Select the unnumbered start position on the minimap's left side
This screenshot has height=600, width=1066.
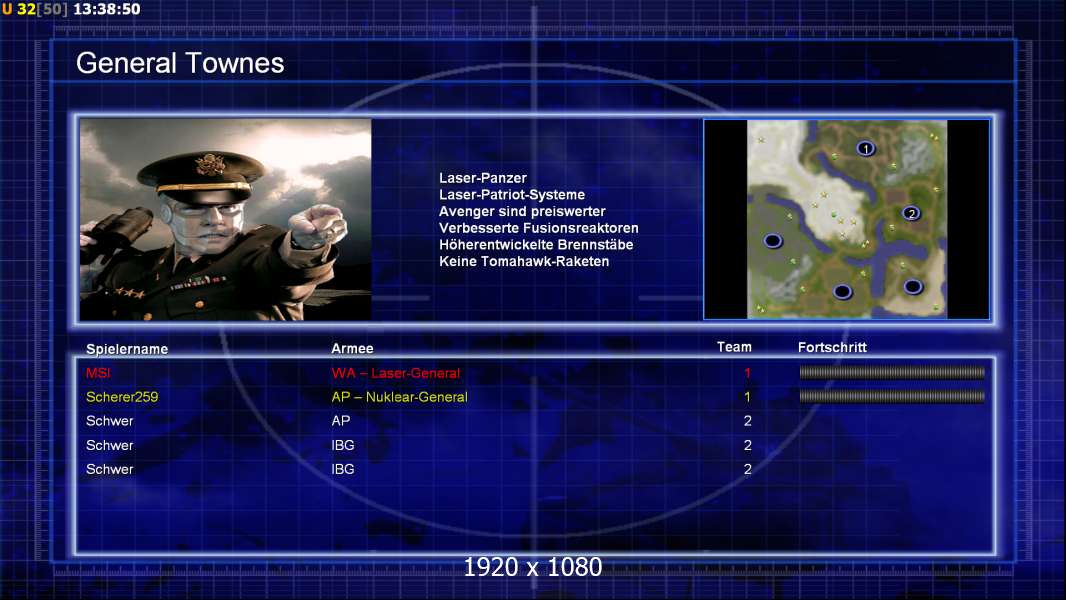pos(773,241)
